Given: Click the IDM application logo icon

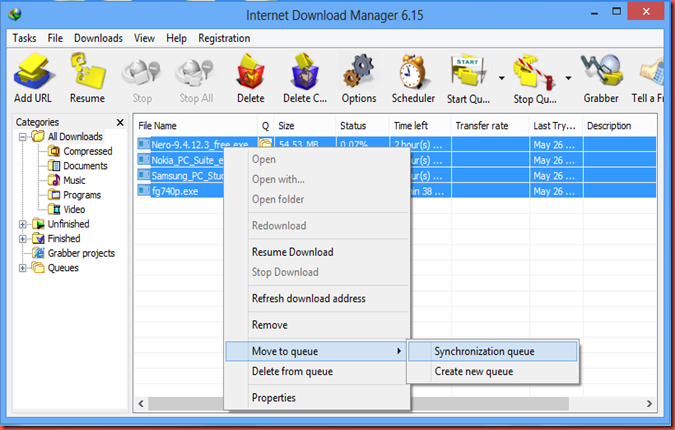Looking at the screenshot, I should click(15, 15).
